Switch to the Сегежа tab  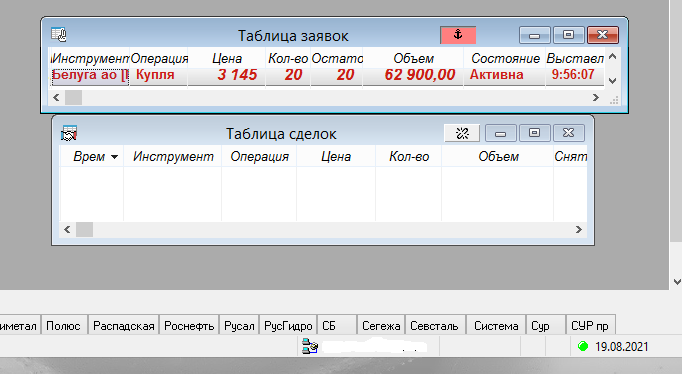click(x=381, y=326)
